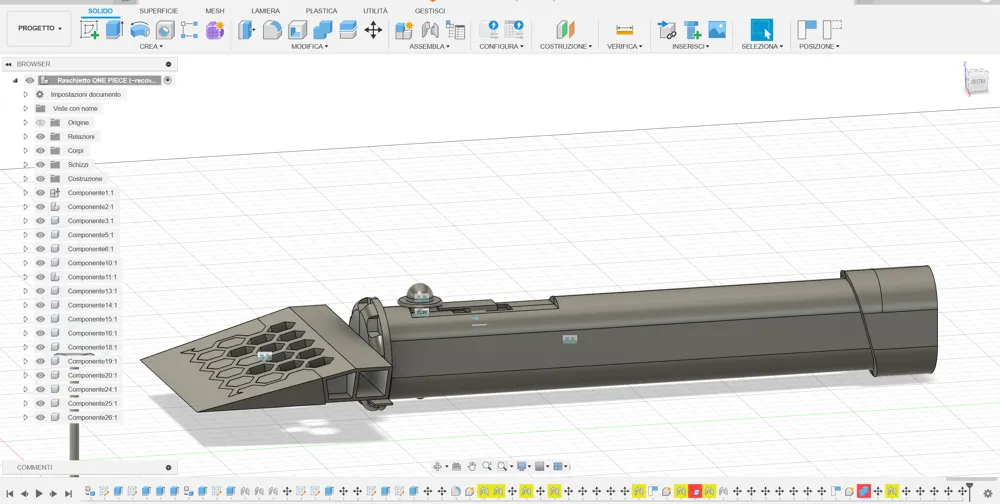Screen dimensions: 1000x504
Task: Hide Componente1:1 with its eye icon
Action: pyautogui.click(x=40, y=193)
